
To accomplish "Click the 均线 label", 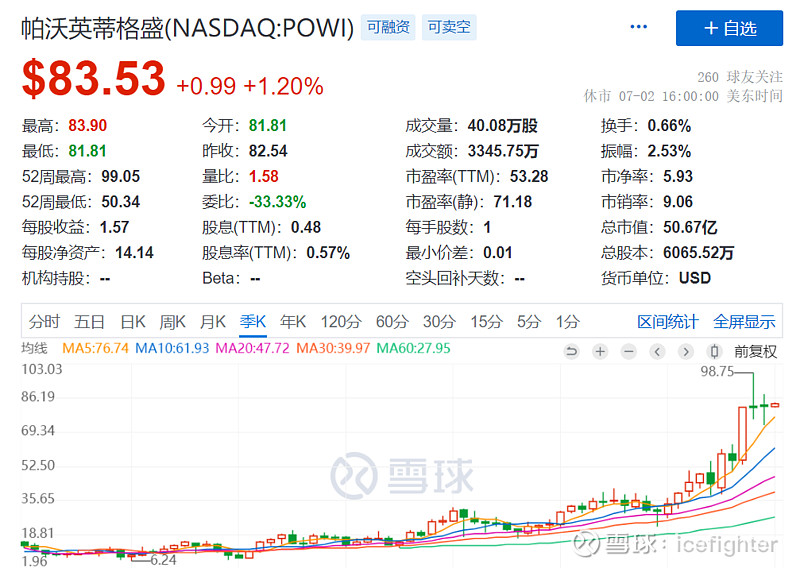I will [34, 349].
